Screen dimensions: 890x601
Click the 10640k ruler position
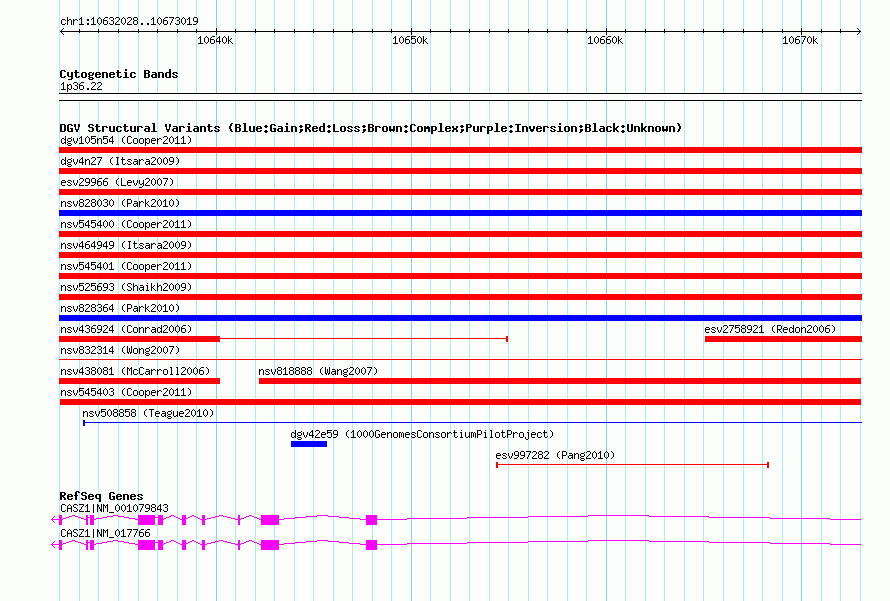[215, 40]
